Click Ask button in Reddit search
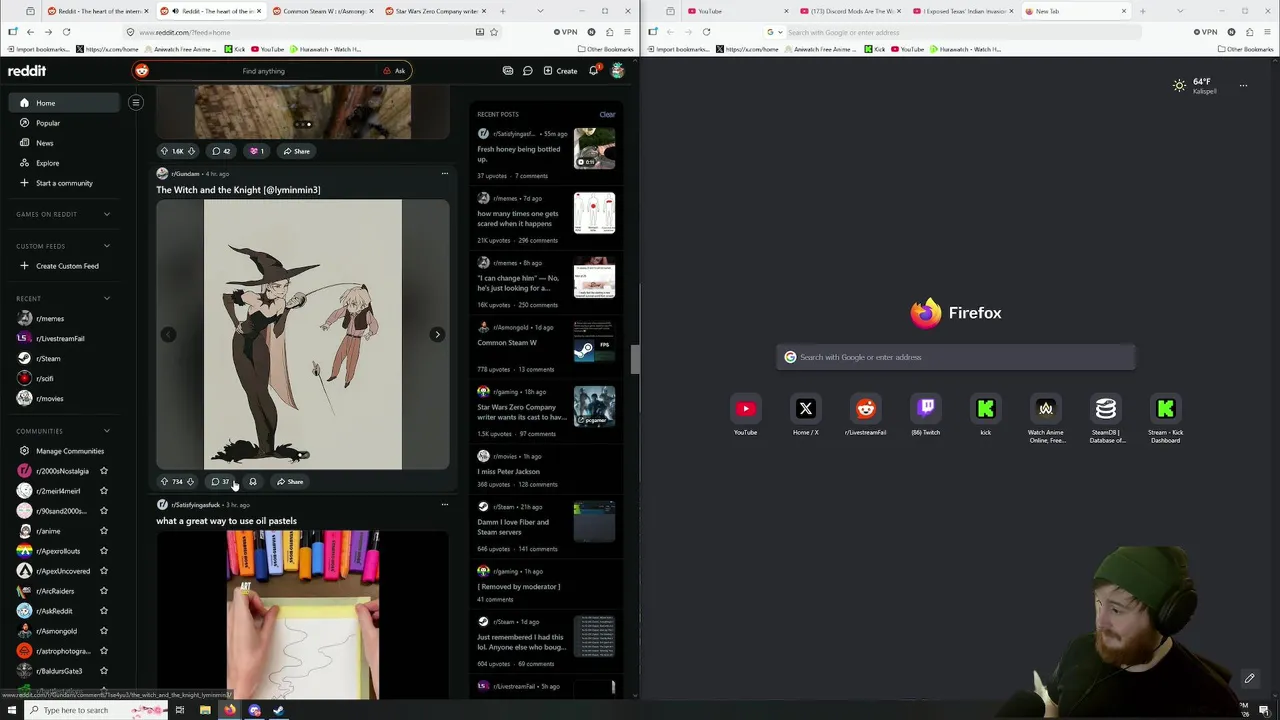 point(394,71)
